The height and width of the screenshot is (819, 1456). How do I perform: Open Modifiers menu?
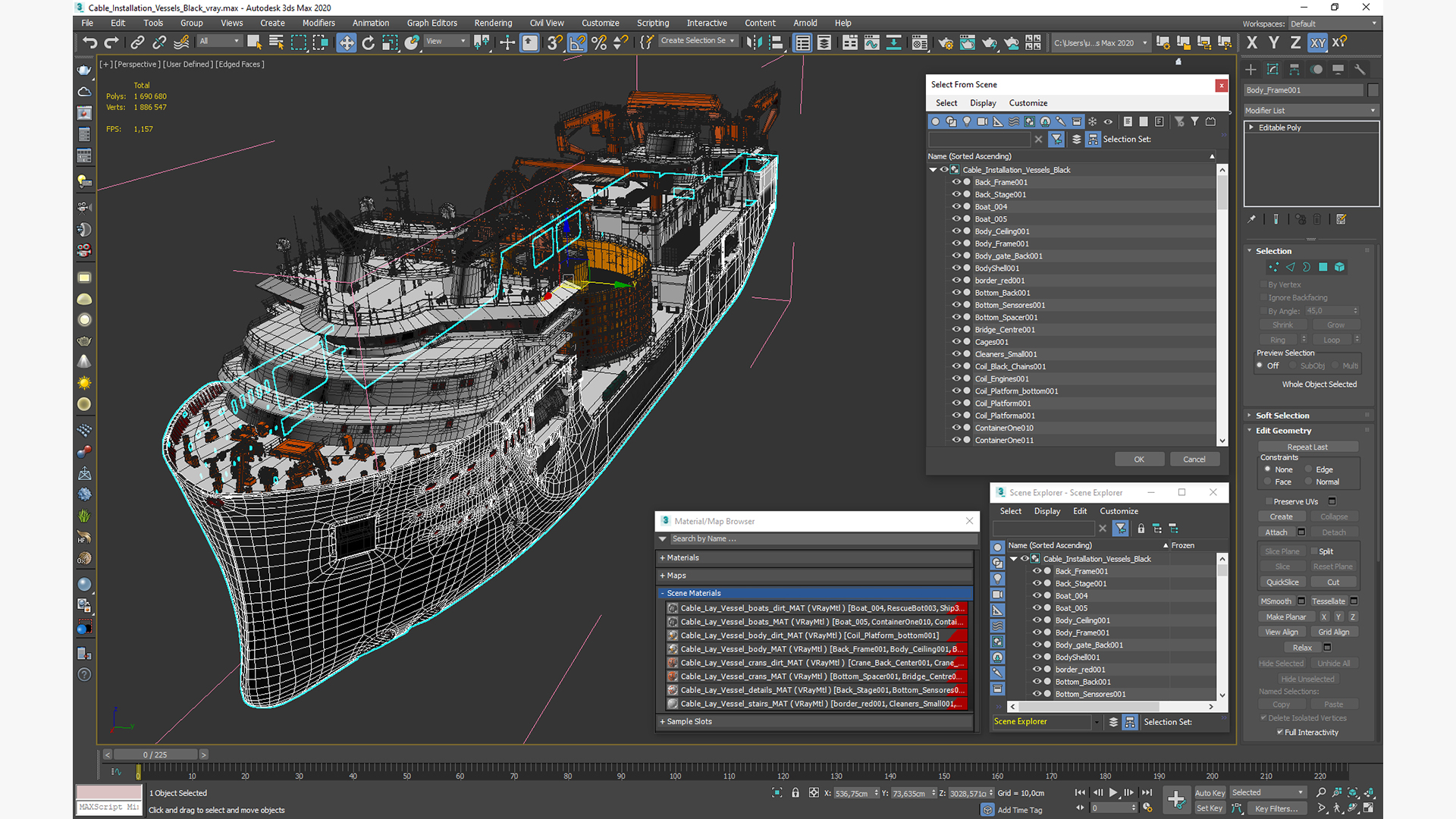(x=318, y=23)
